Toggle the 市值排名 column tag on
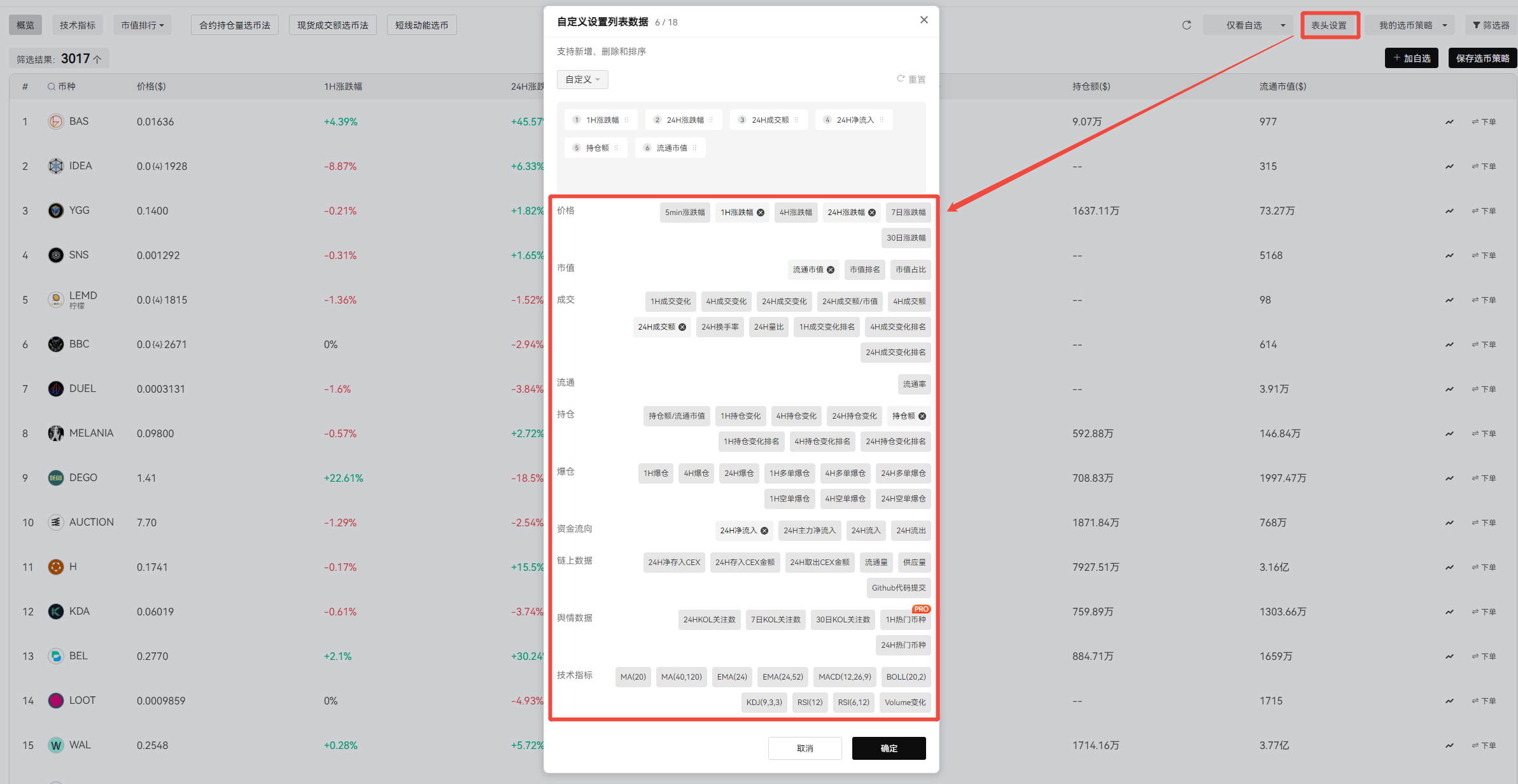 (x=864, y=270)
